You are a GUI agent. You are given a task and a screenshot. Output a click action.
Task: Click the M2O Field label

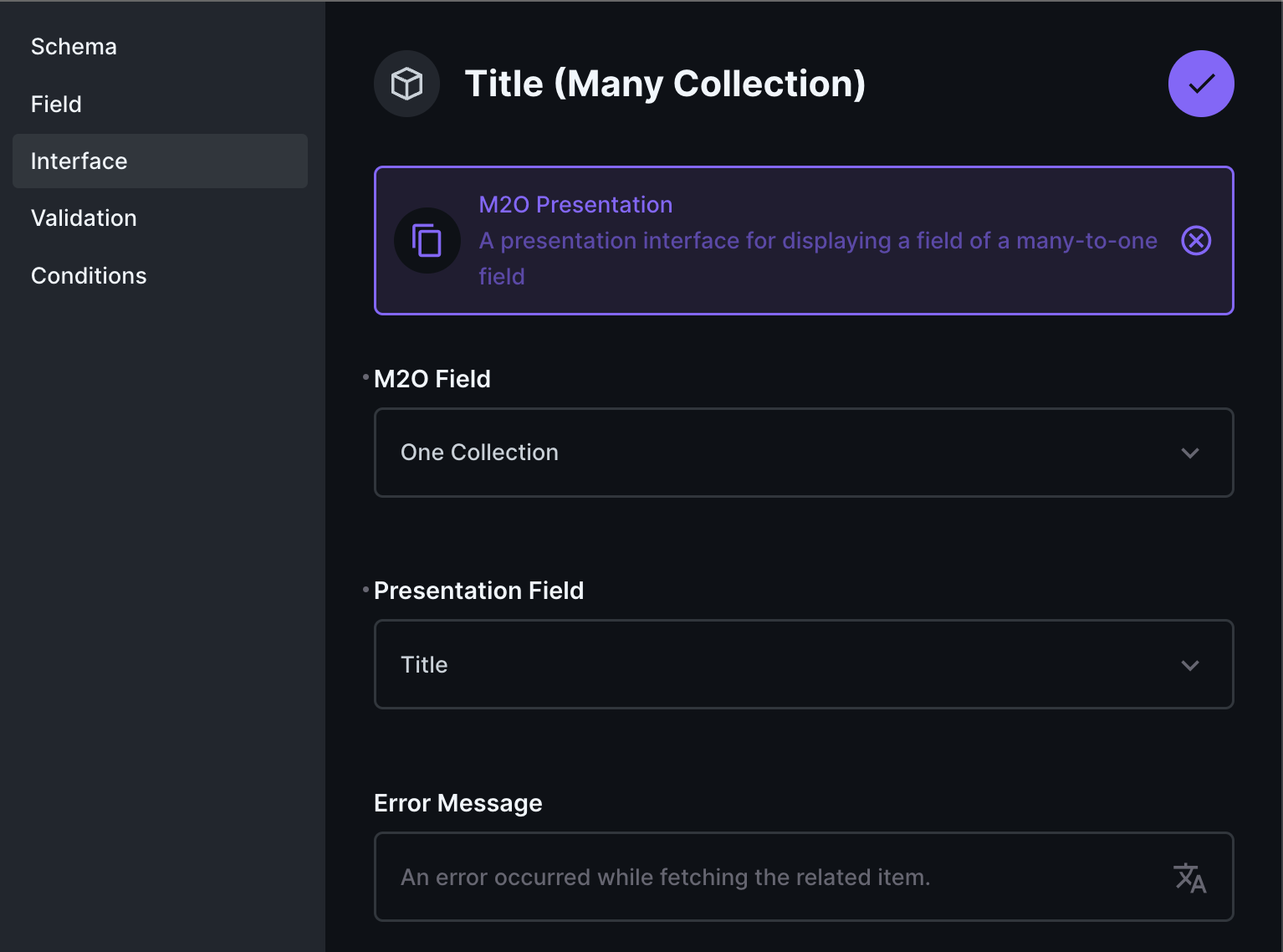point(432,379)
